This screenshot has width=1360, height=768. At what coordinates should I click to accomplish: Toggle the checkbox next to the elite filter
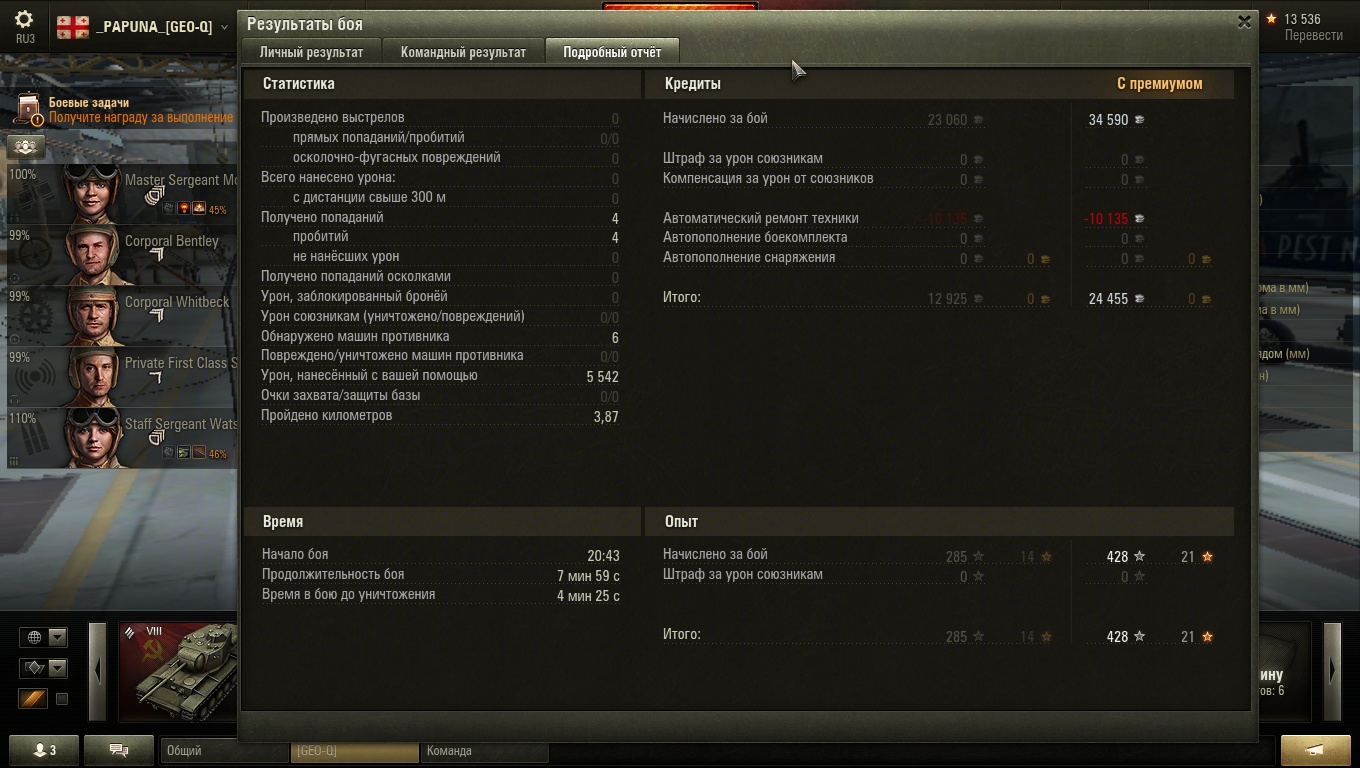(62, 699)
